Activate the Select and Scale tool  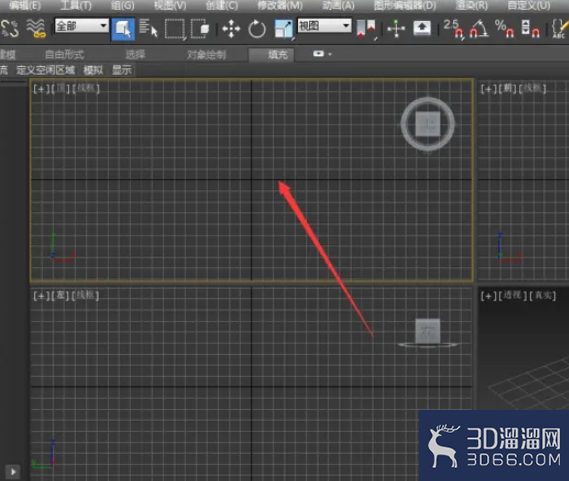pos(284,29)
